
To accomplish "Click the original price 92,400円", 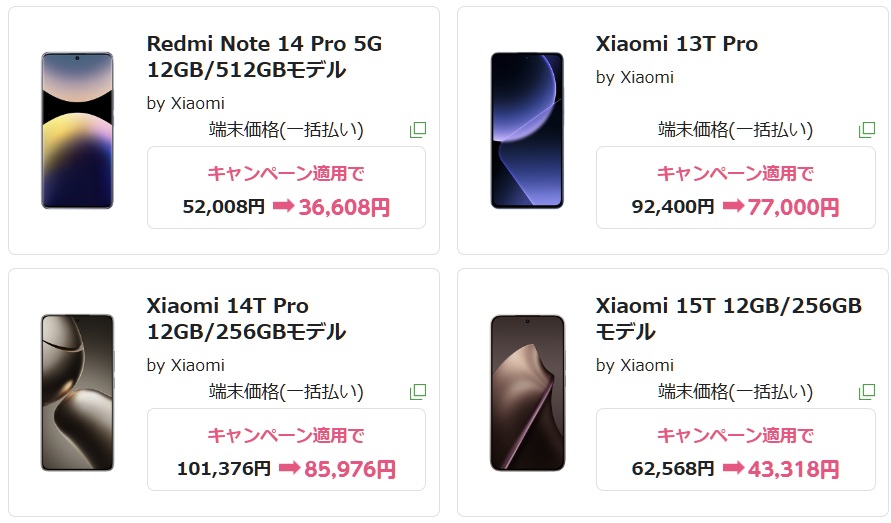I will coord(673,207).
